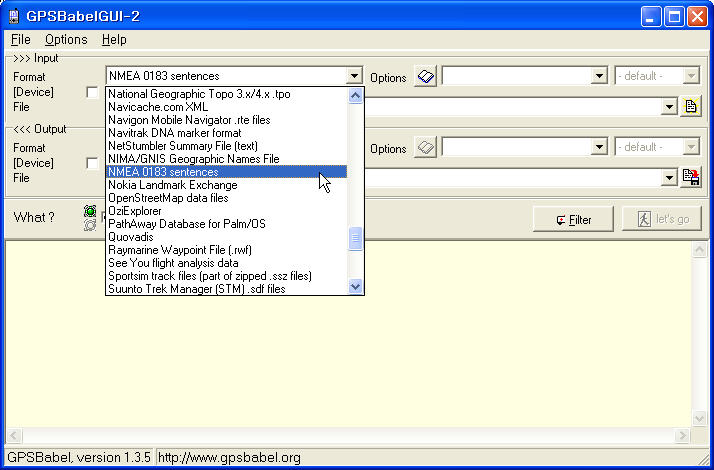Maximize the GPSBabelGUI-2 window
The image size is (714, 470).
tap(674, 17)
